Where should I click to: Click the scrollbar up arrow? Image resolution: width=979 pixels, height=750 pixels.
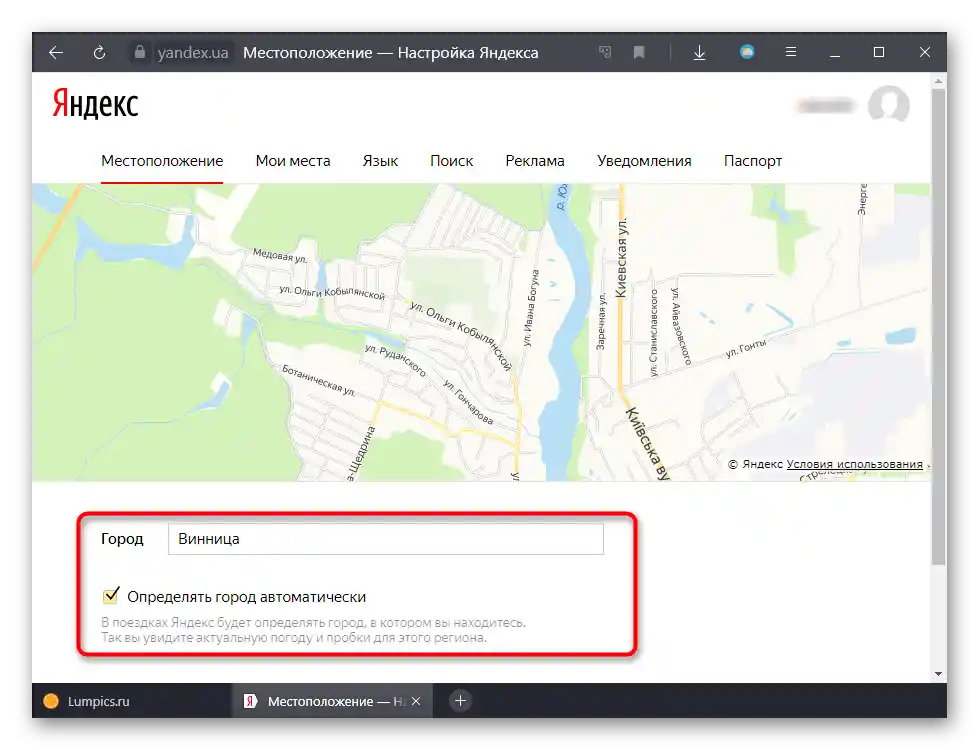(938, 81)
